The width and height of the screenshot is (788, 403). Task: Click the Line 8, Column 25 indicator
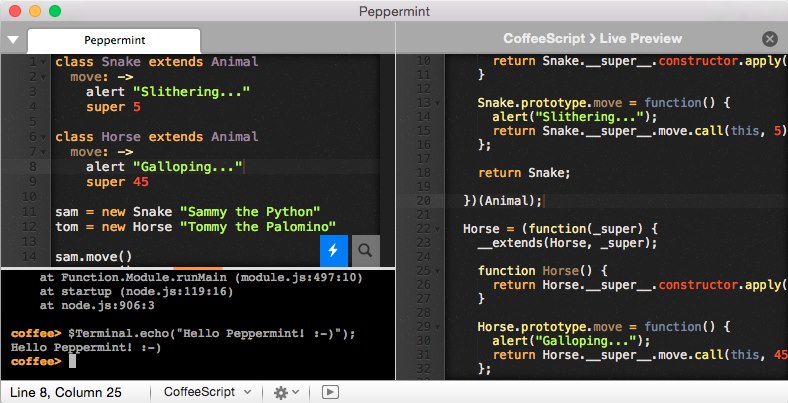coord(65,392)
